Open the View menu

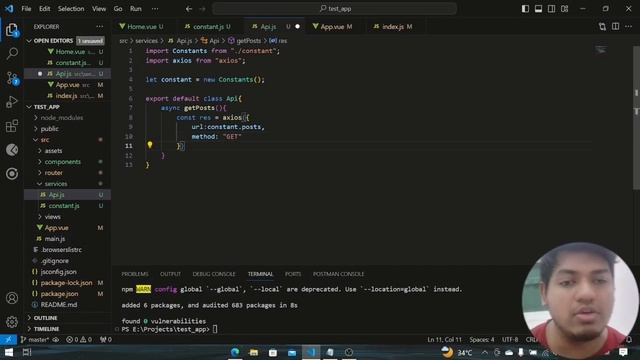(x=99, y=9)
